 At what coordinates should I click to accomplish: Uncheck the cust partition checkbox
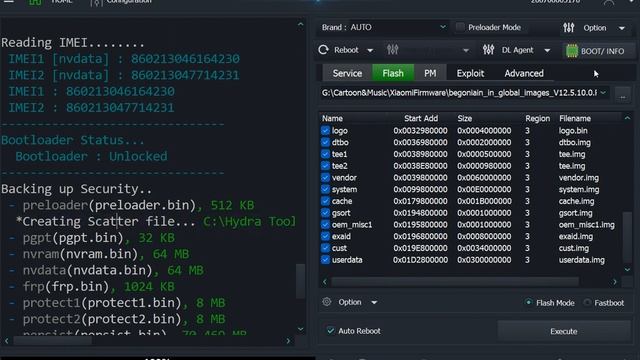pyautogui.click(x=325, y=248)
